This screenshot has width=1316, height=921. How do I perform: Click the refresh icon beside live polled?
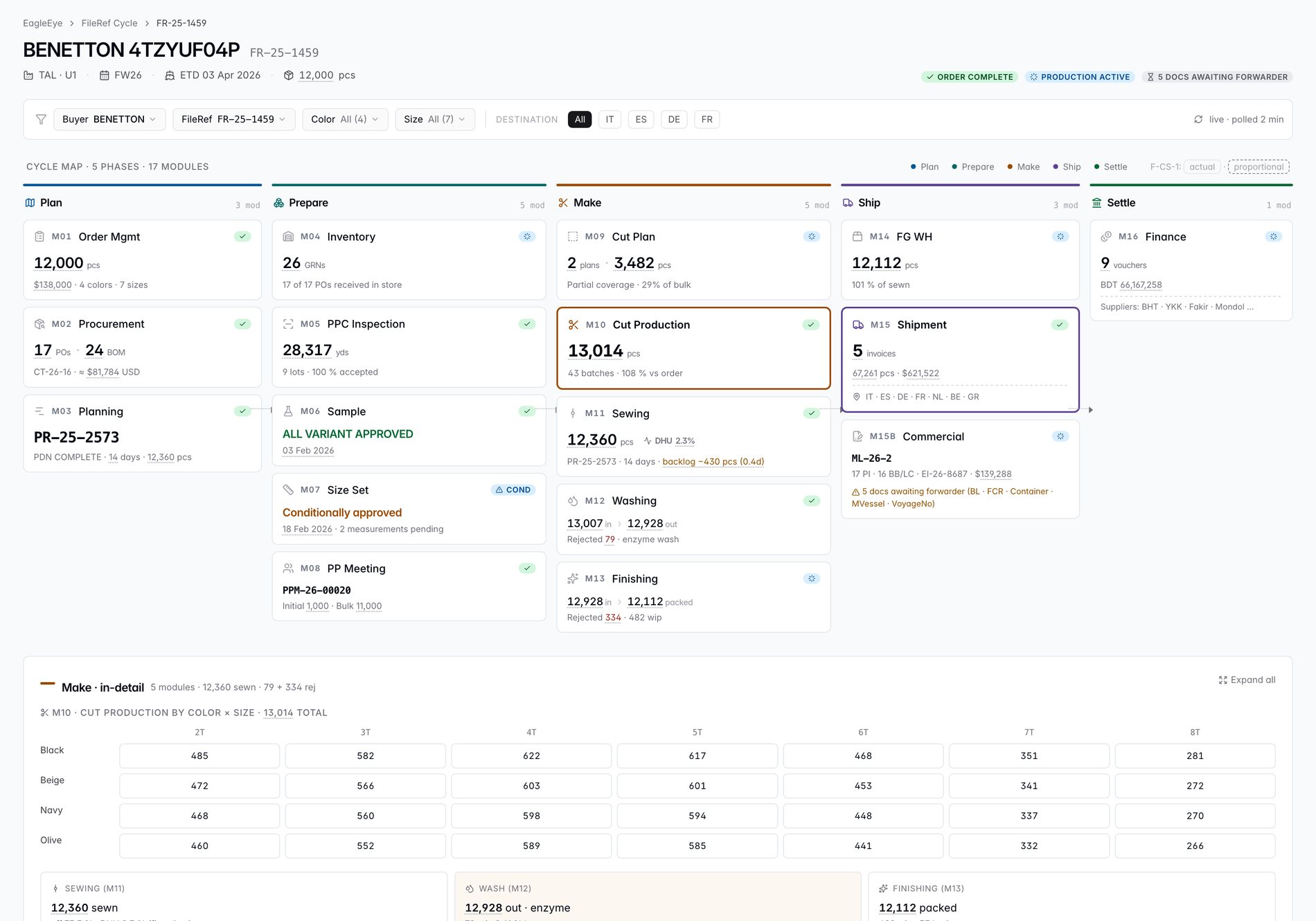pos(1198,119)
